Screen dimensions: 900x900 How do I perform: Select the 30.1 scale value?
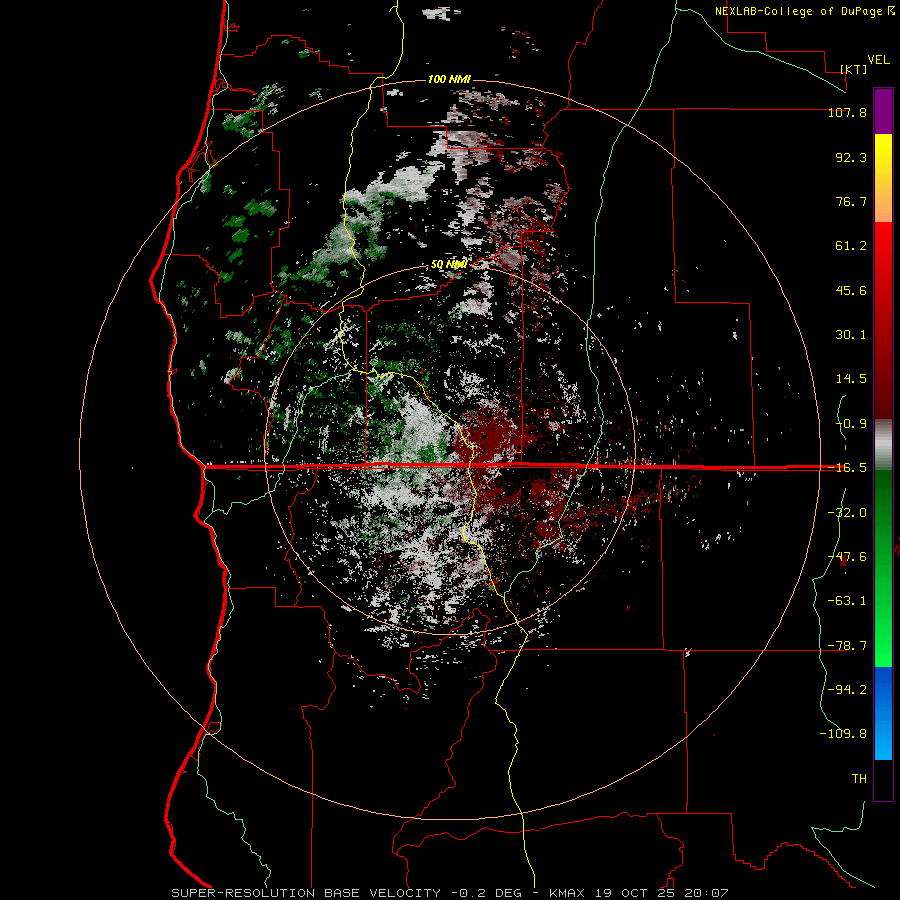(851, 335)
